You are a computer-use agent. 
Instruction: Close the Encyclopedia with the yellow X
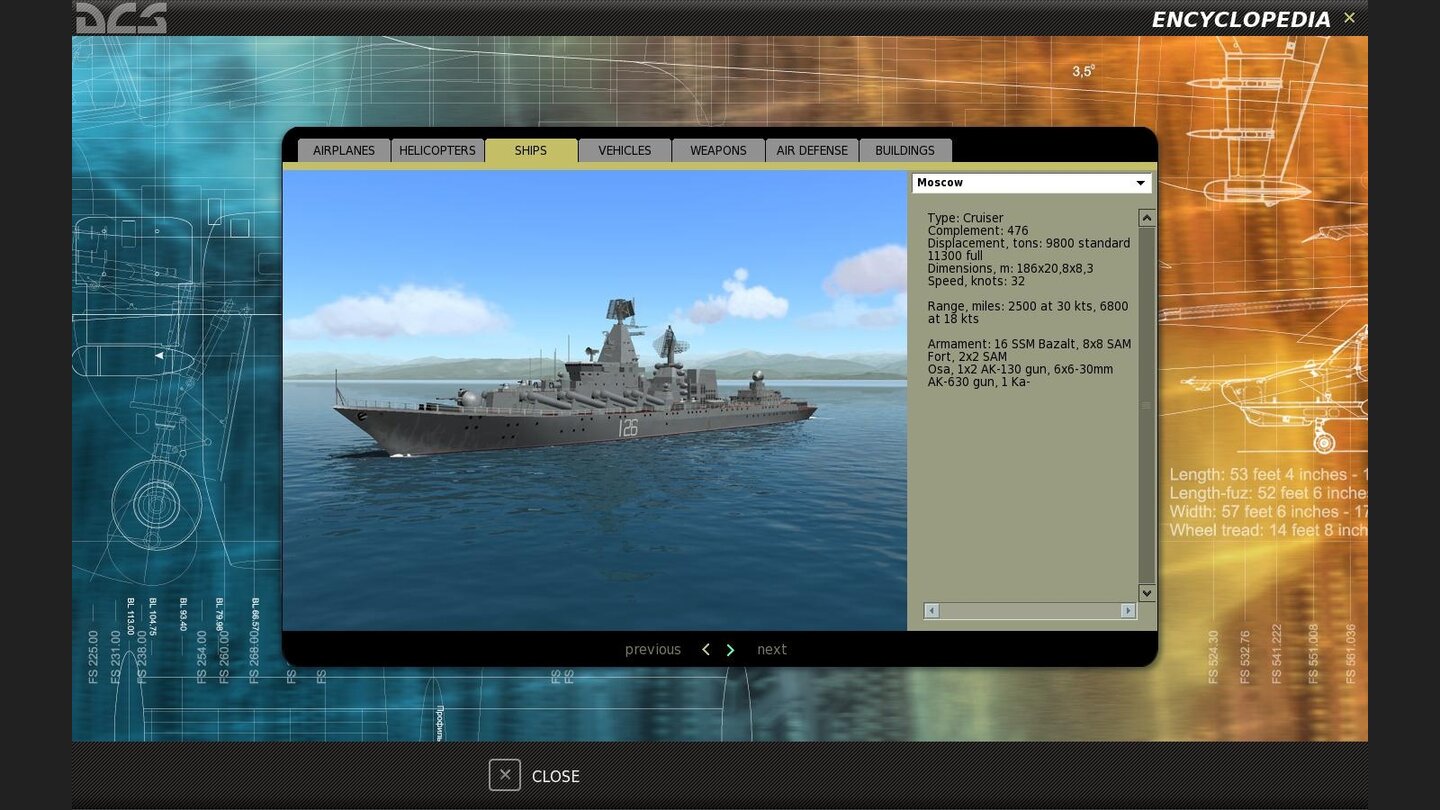pyautogui.click(x=1349, y=18)
